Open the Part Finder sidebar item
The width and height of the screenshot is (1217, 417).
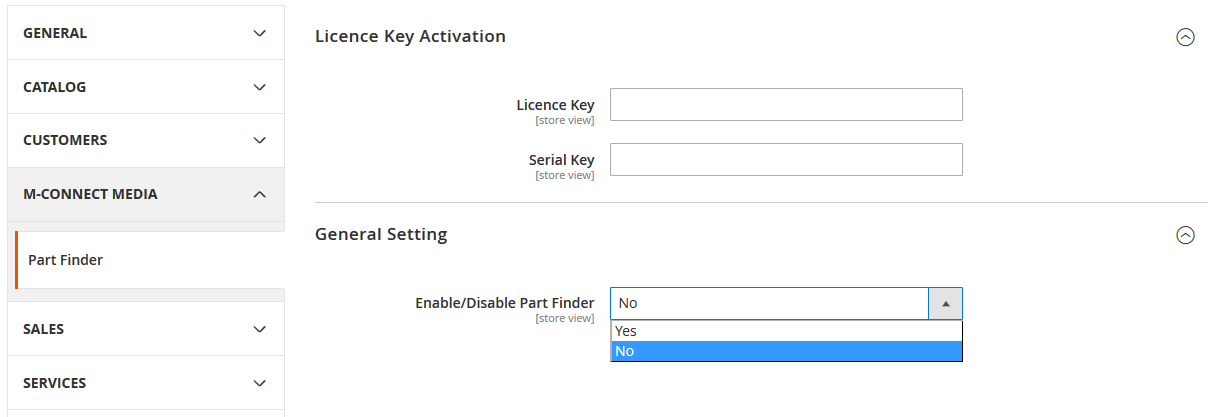(x=66, y=260)
